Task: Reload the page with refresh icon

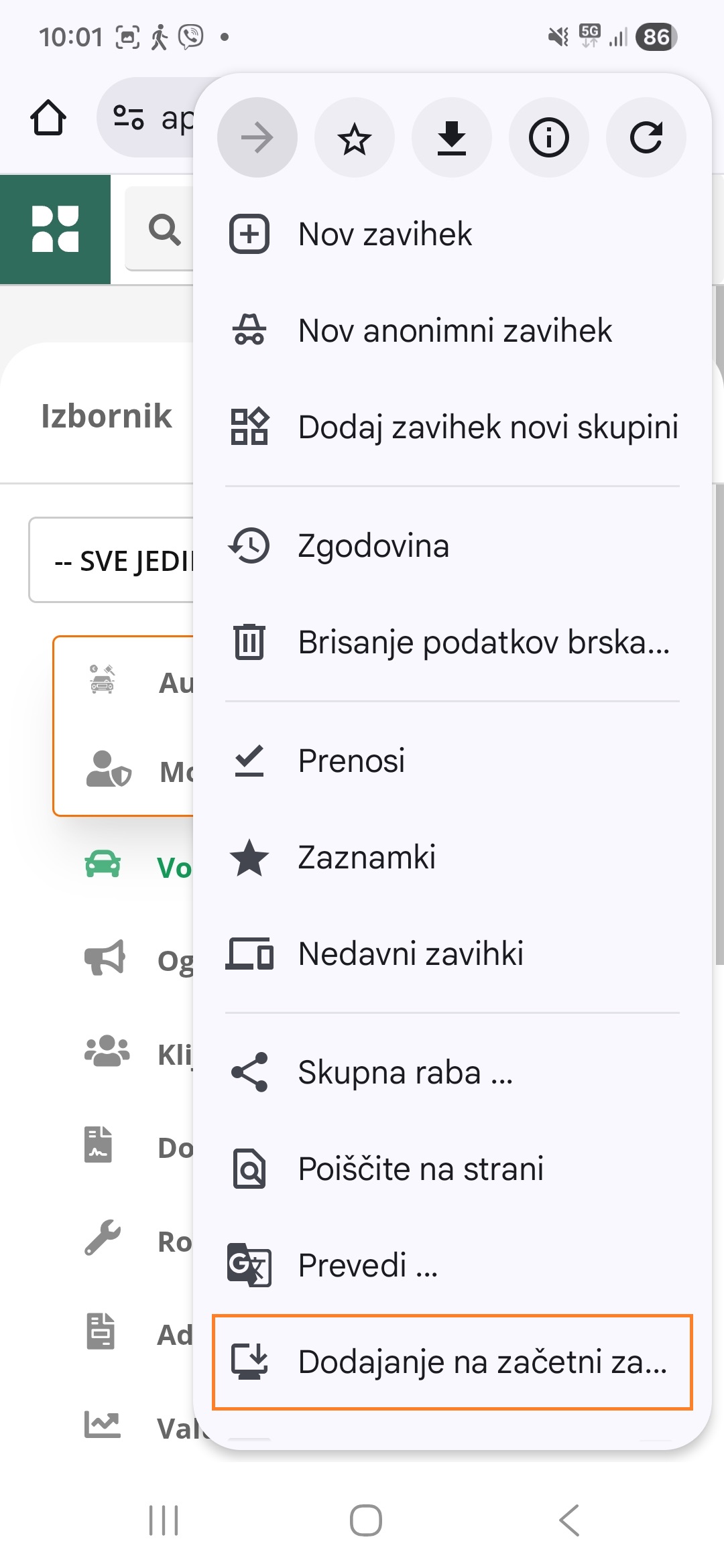Action: pos(646,138)
